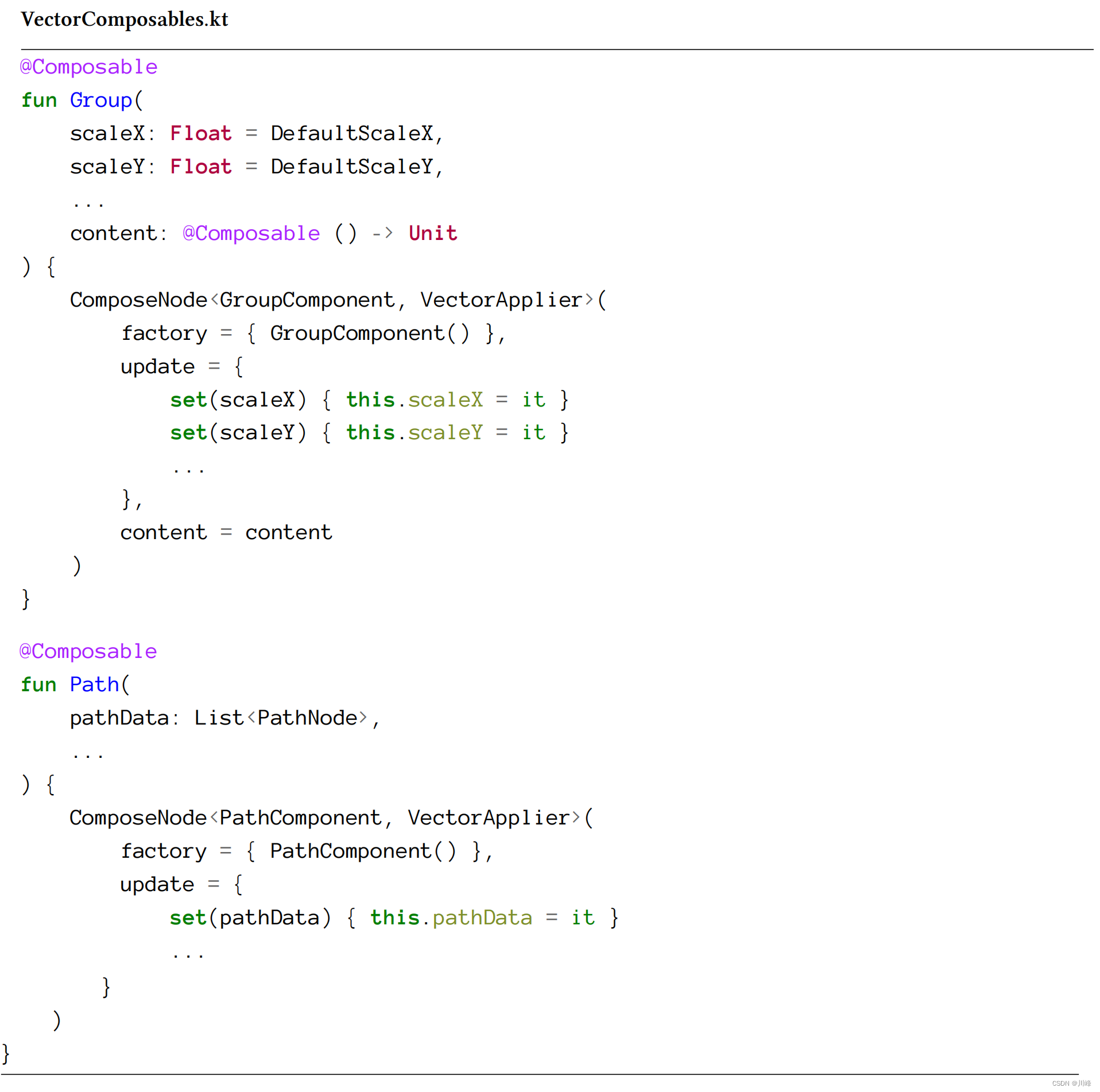Click the Float type of scaleX parameter

[201, 134]
